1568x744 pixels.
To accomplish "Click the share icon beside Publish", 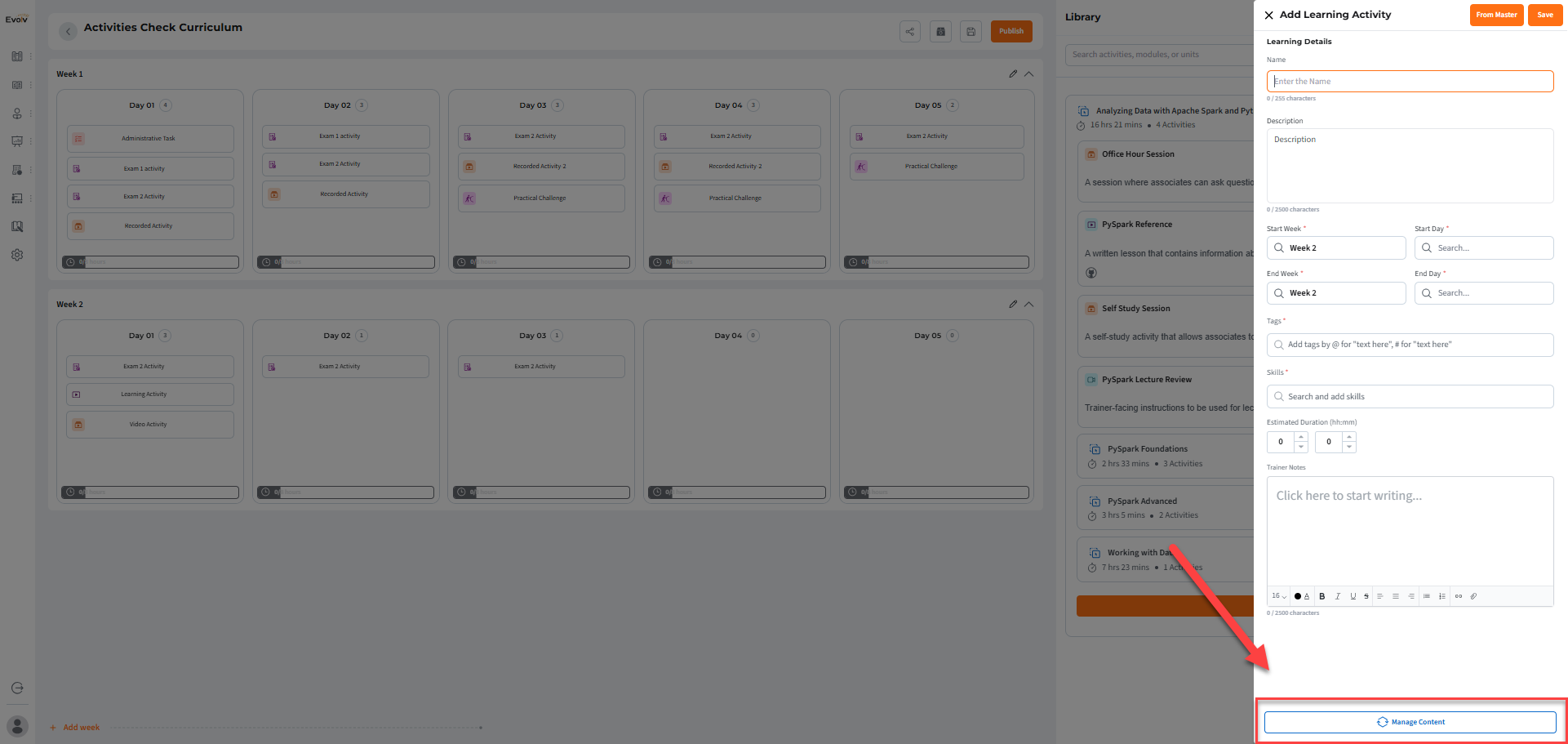I will [x=910, y=32].
